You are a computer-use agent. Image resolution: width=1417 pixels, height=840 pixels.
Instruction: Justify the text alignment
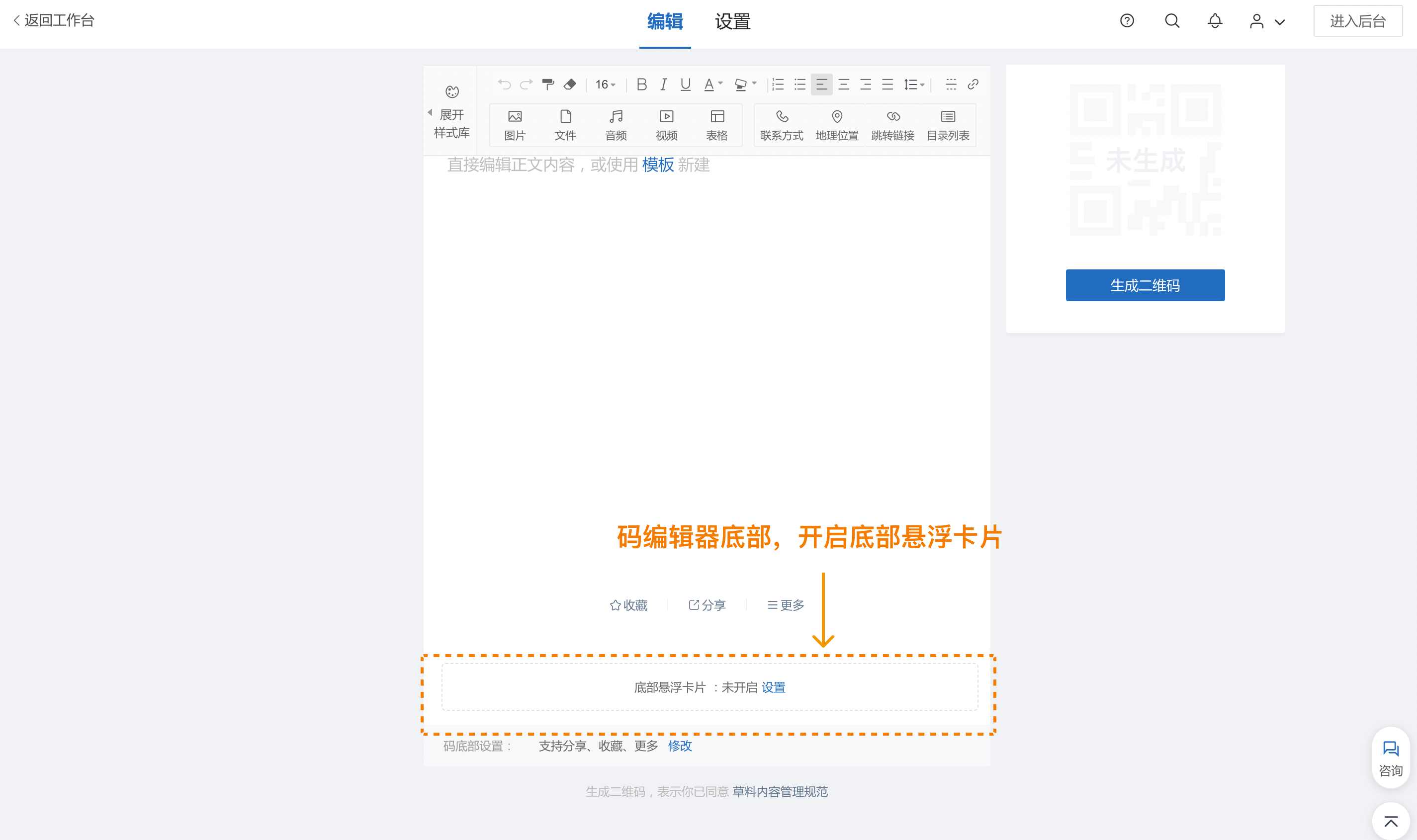(887, 84)
